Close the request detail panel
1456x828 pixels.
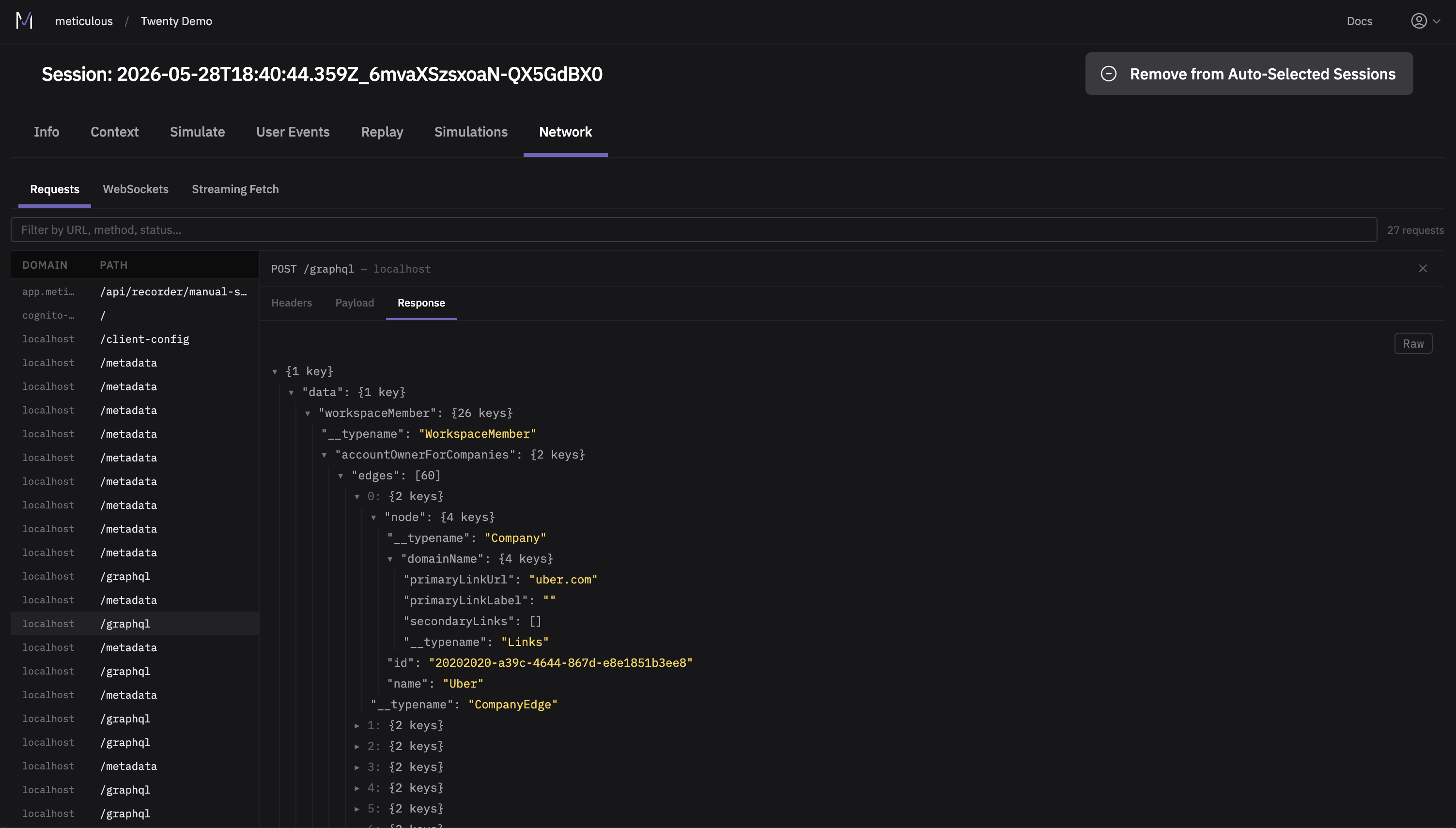[x=1423, y=268]
